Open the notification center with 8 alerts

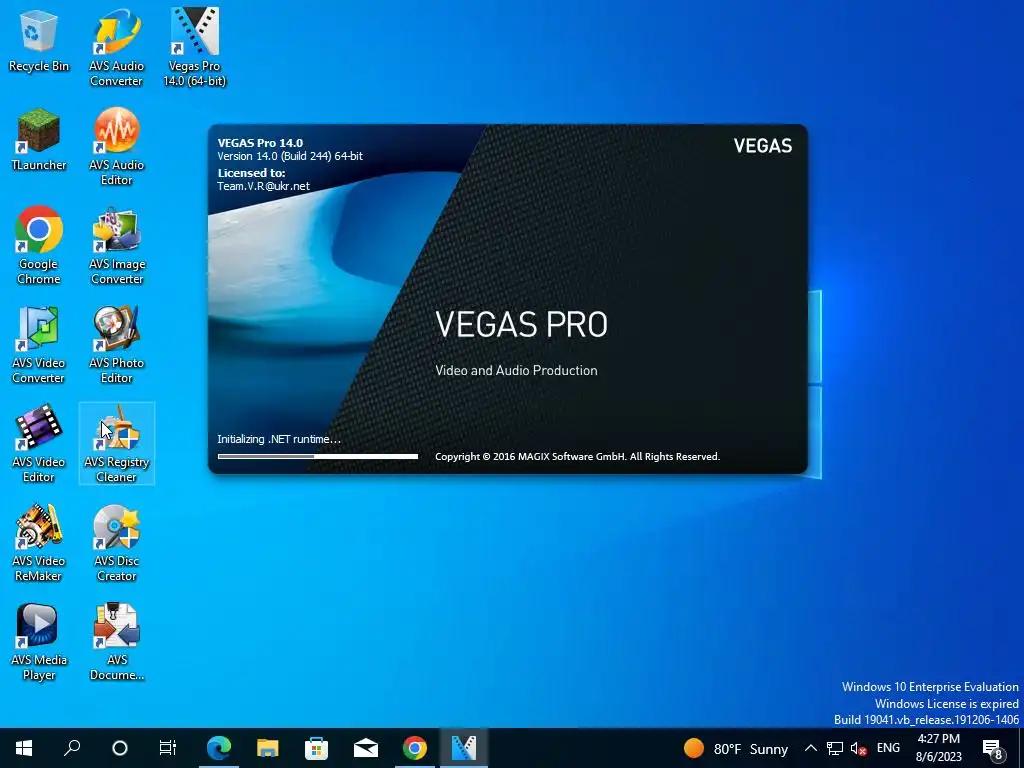click(x=993, y=749)
